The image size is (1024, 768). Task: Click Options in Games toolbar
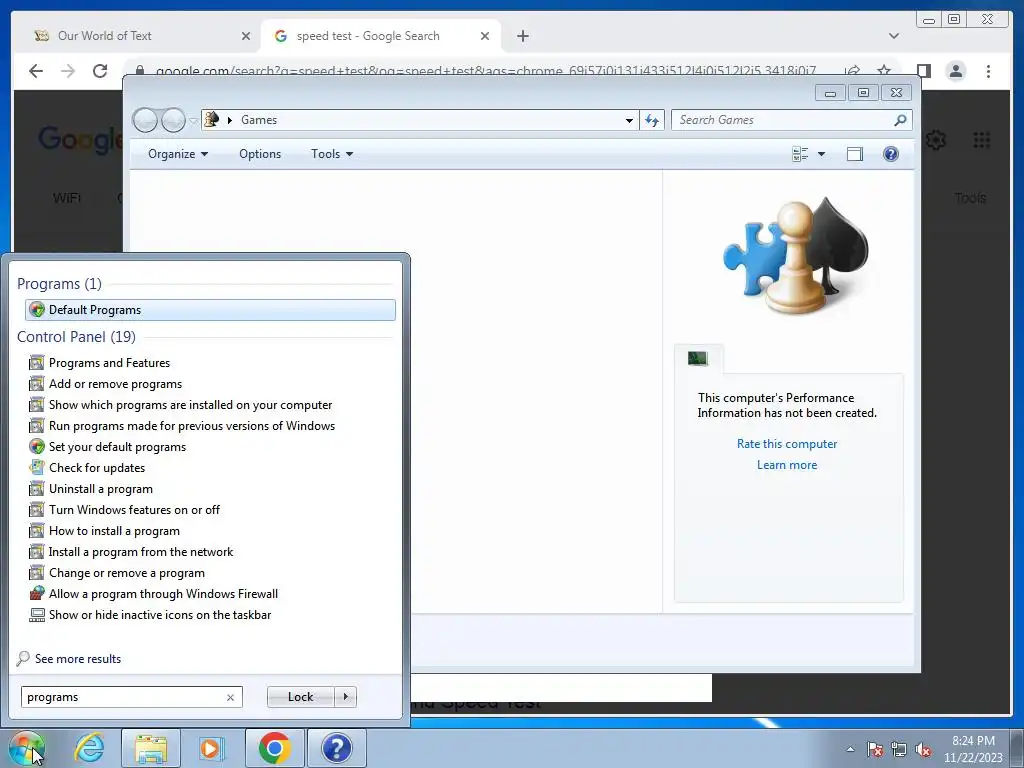260,153
